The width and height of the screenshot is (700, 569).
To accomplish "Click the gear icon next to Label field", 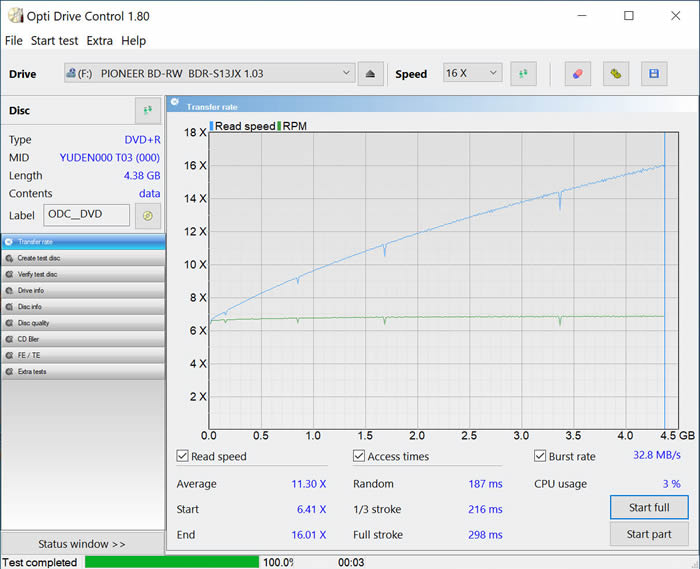I will tap(148, 215).
